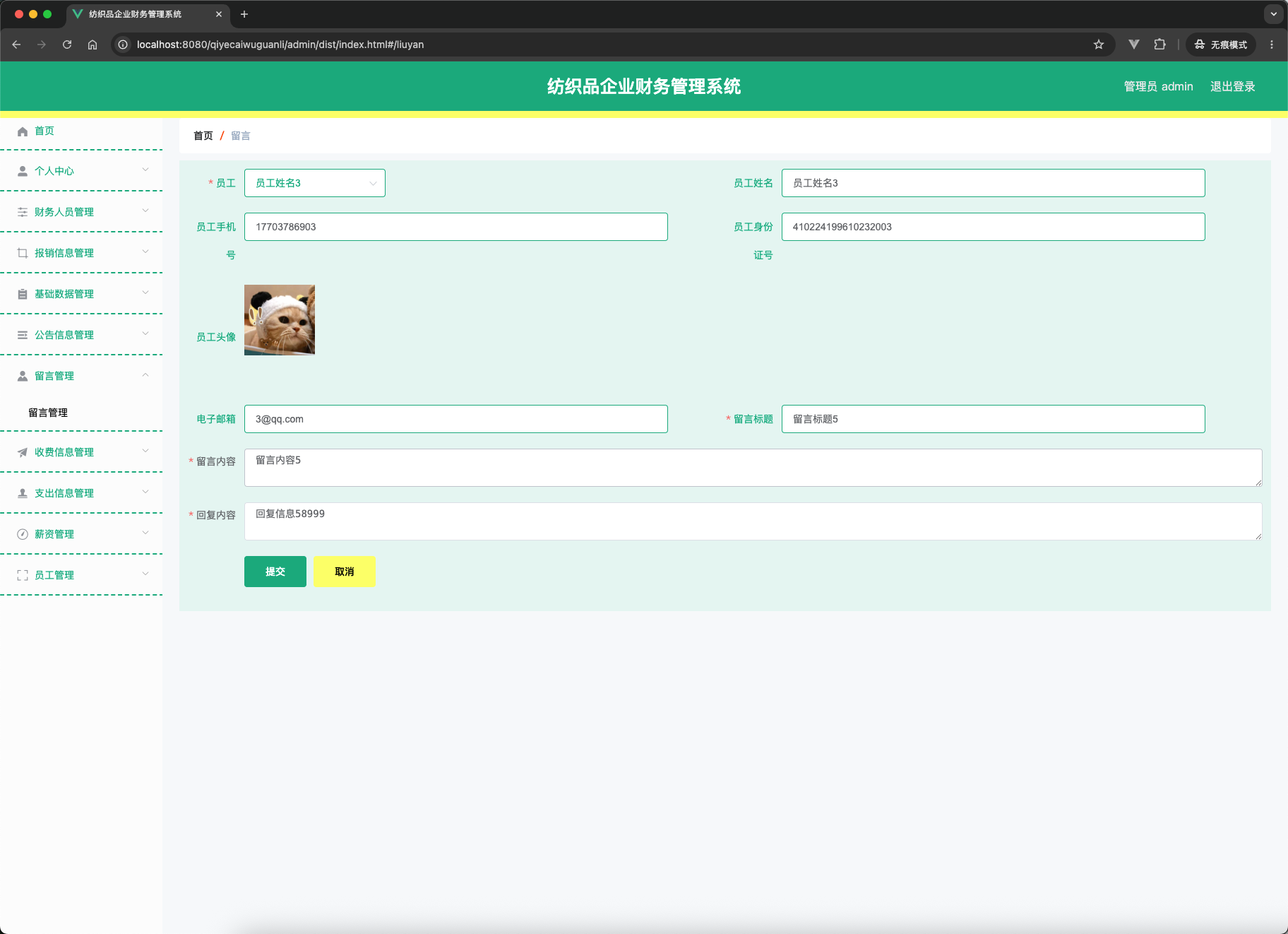1288x934 pixels.
Task: Click the browser address bar URL
Action: [x=280, y=45]
